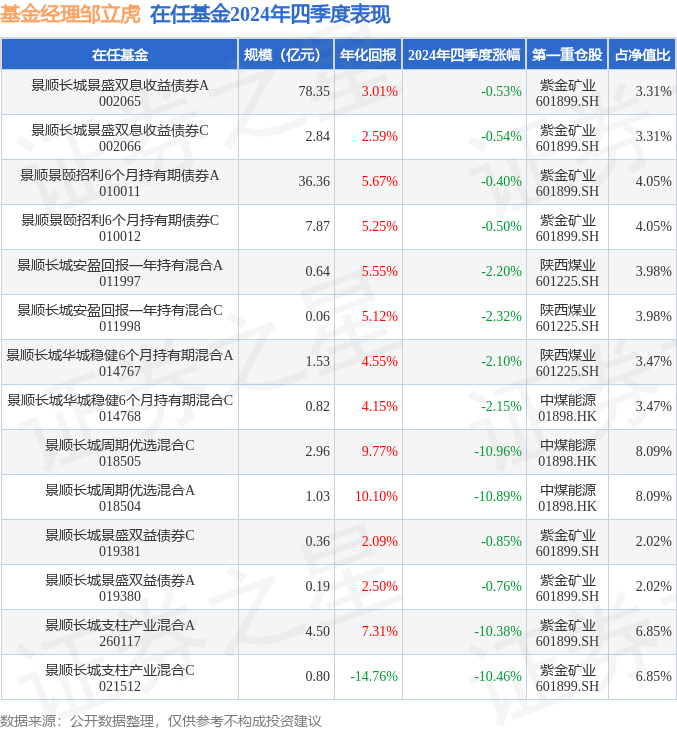Click the 2024年四季度涨幅 column header
Screen dimensions: 677x730
click(464, 54)
